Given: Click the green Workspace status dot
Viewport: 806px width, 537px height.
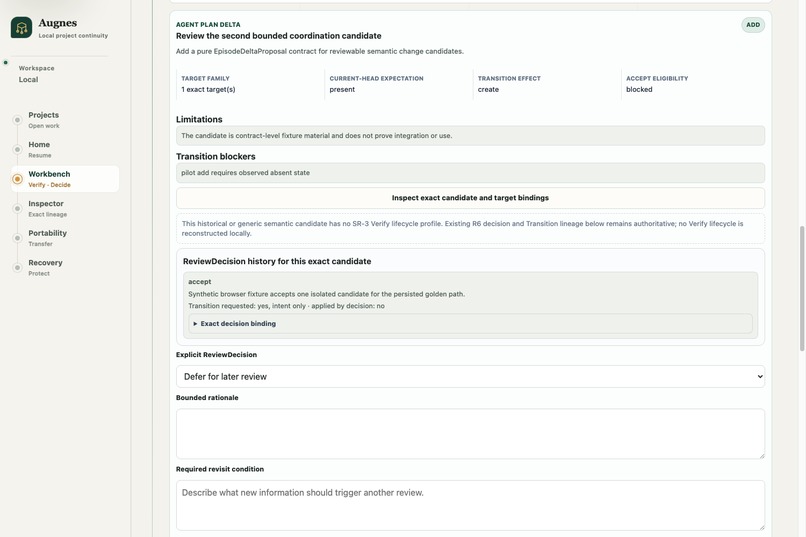Looking at the screenshot, I should [6, 63].
